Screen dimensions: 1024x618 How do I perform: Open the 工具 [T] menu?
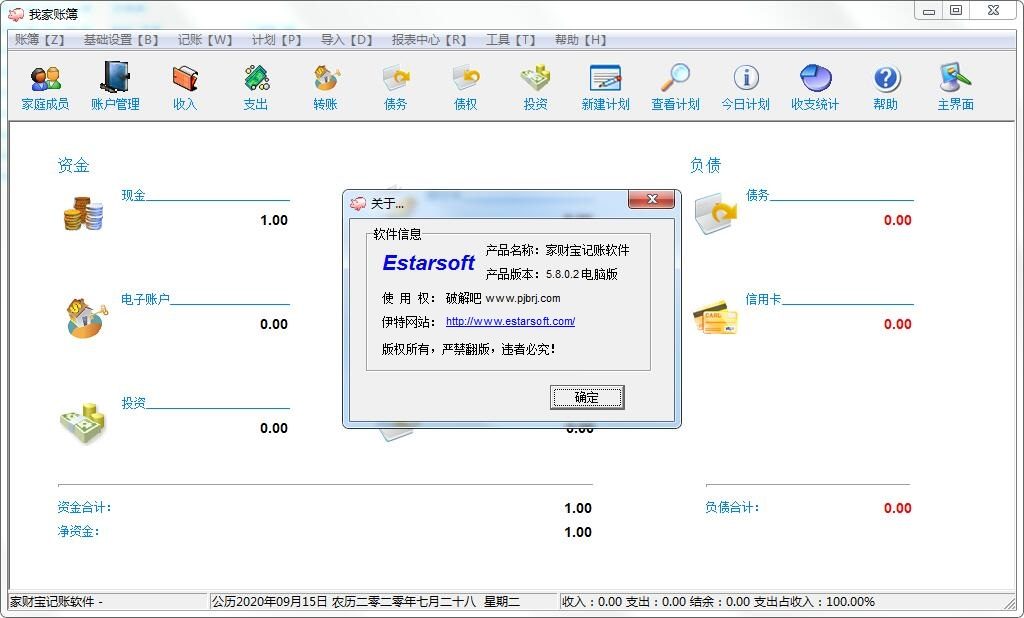[510, 40]
